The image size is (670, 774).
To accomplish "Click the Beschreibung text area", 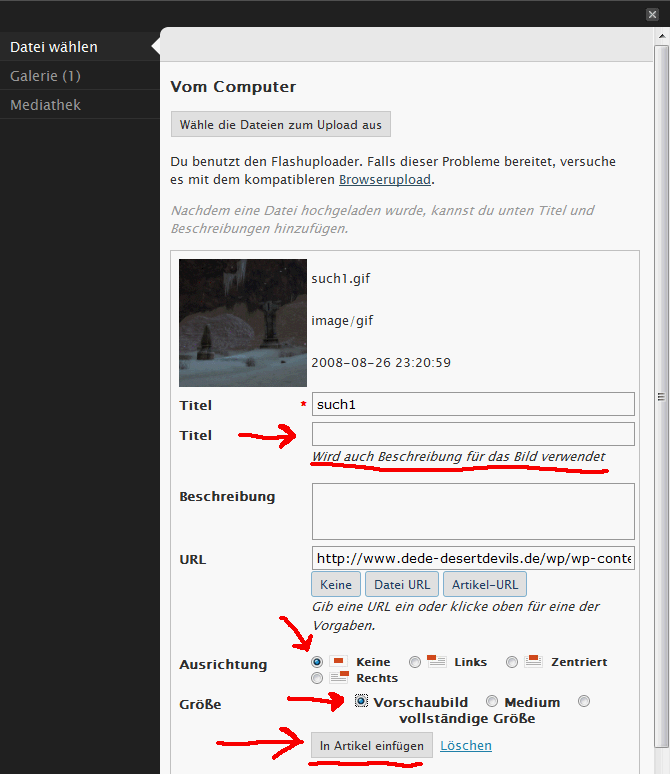I will 473,511.
